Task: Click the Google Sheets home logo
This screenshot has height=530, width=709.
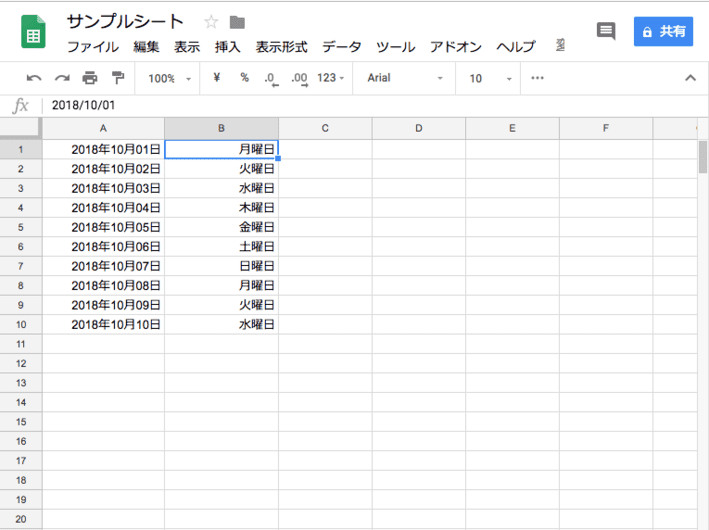Action: point(34,33)
